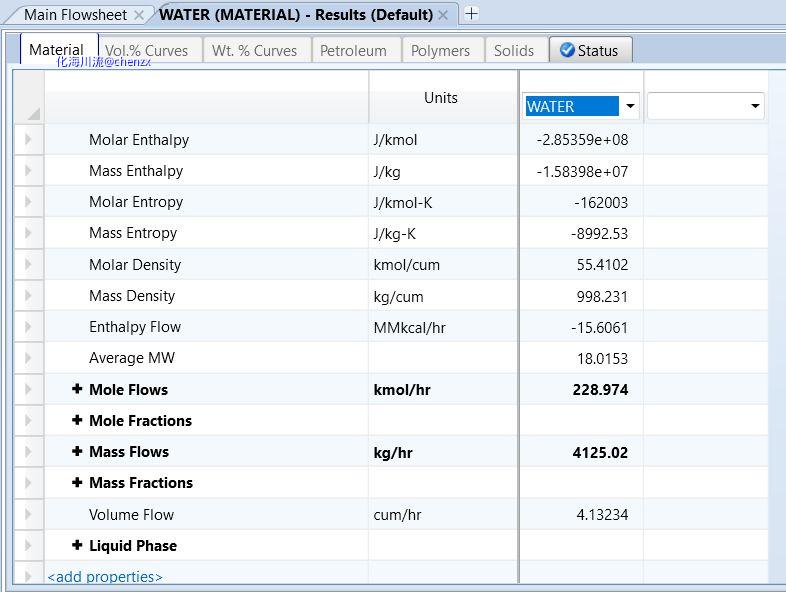Screen dimensions: 786x592
Task: Click row selector arrow for Mole Flows
Action: pos(29,389)
